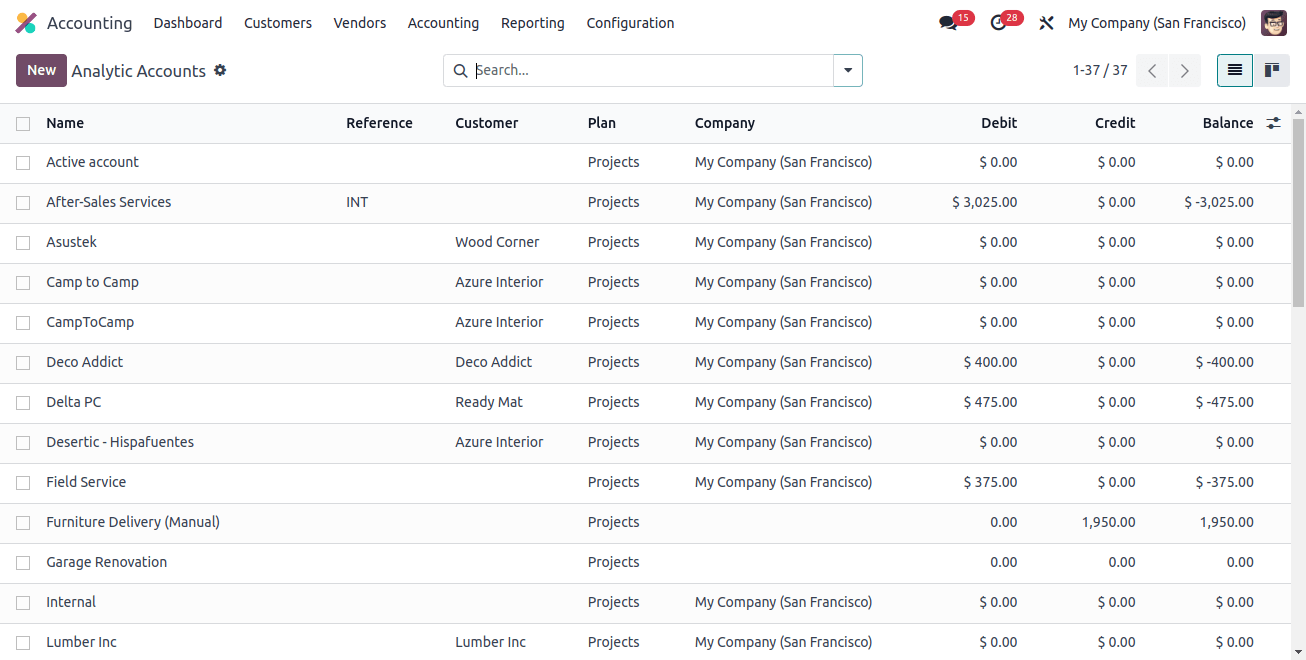Open the developer tools wrench icon
This screenshot has height=660, width=1306.
coord(1046,23)
